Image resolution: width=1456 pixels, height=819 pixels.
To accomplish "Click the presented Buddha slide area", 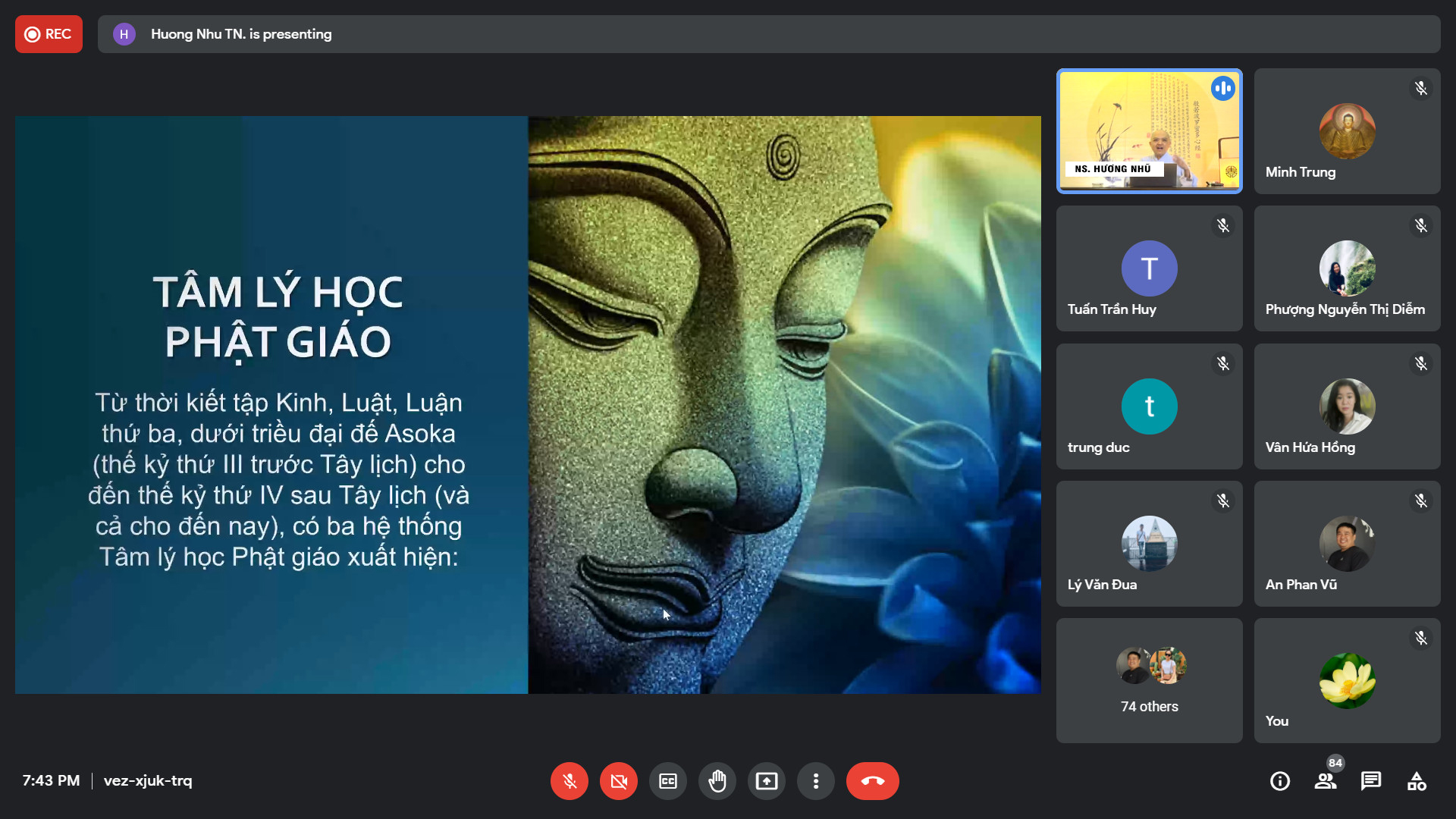I will click(528, 404).
